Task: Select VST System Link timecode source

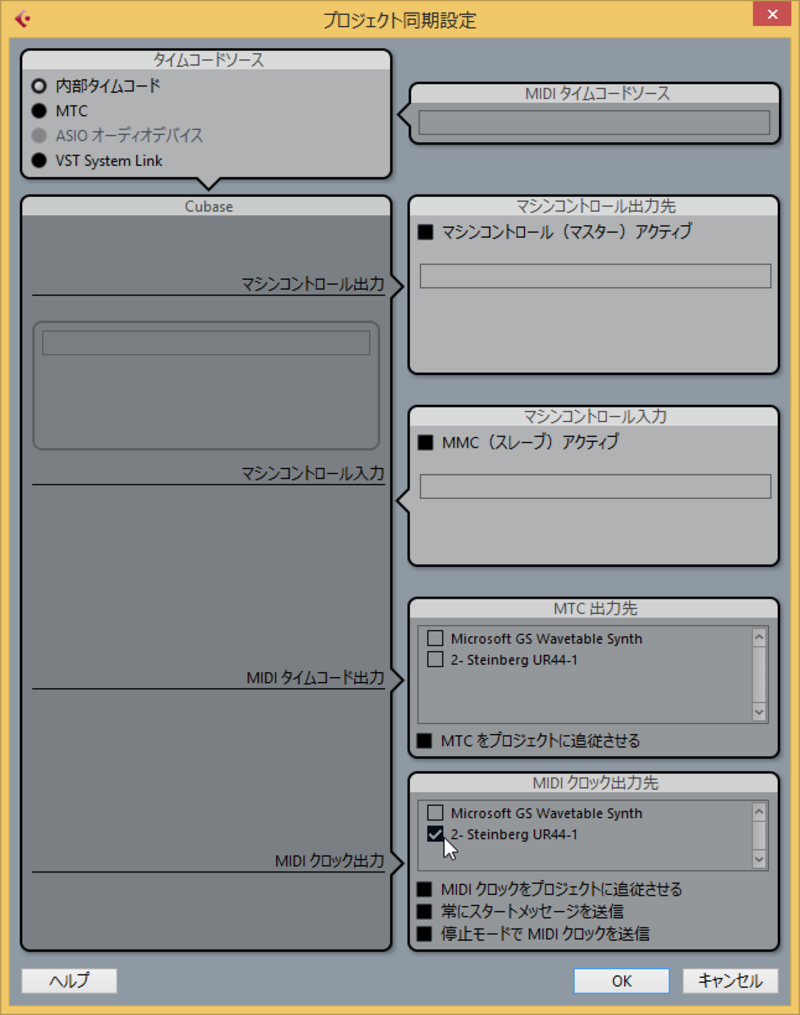Action: pyautogui.click(x=39, y=161)
